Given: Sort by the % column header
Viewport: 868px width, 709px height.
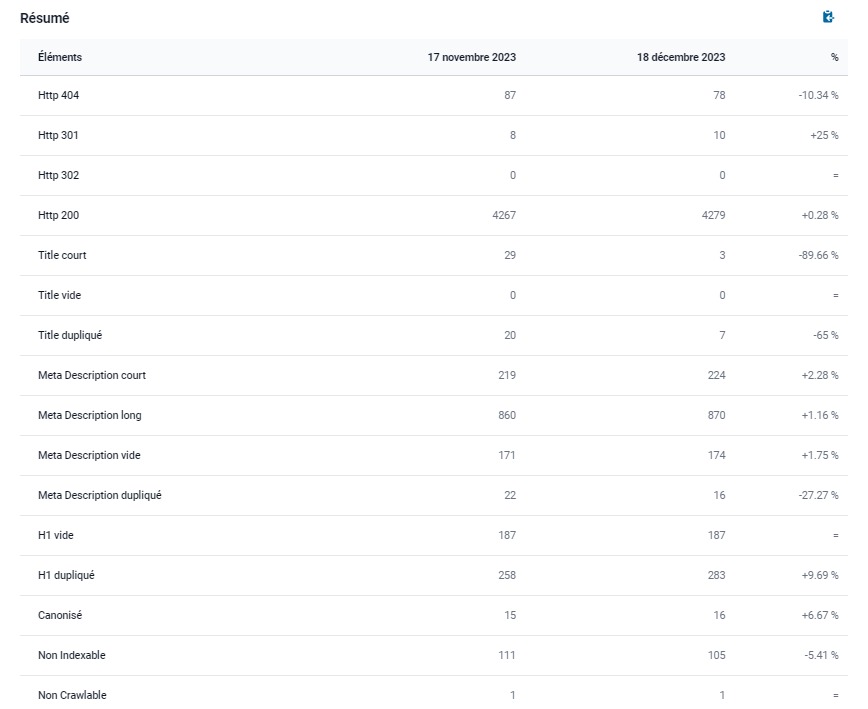Looking at the screenshot, I should pos(833,57).
